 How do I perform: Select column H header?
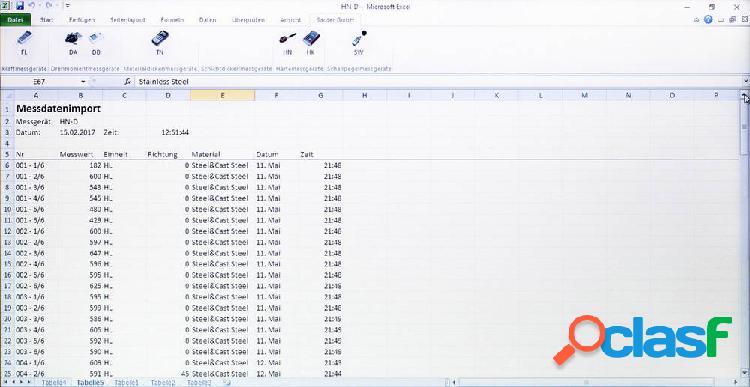[364, 96]
